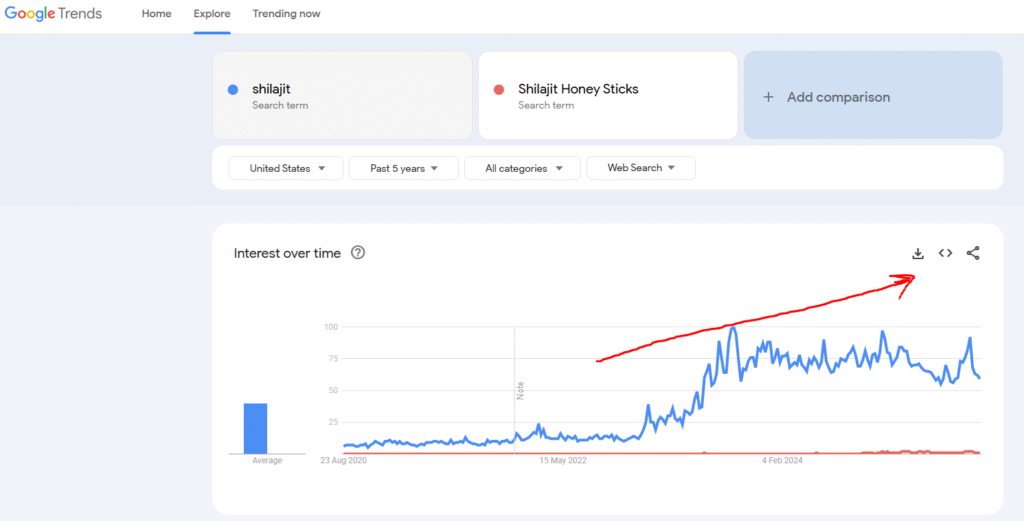Open the Trending now tab
Screen dimensions: 1024x521
(287, 14)
